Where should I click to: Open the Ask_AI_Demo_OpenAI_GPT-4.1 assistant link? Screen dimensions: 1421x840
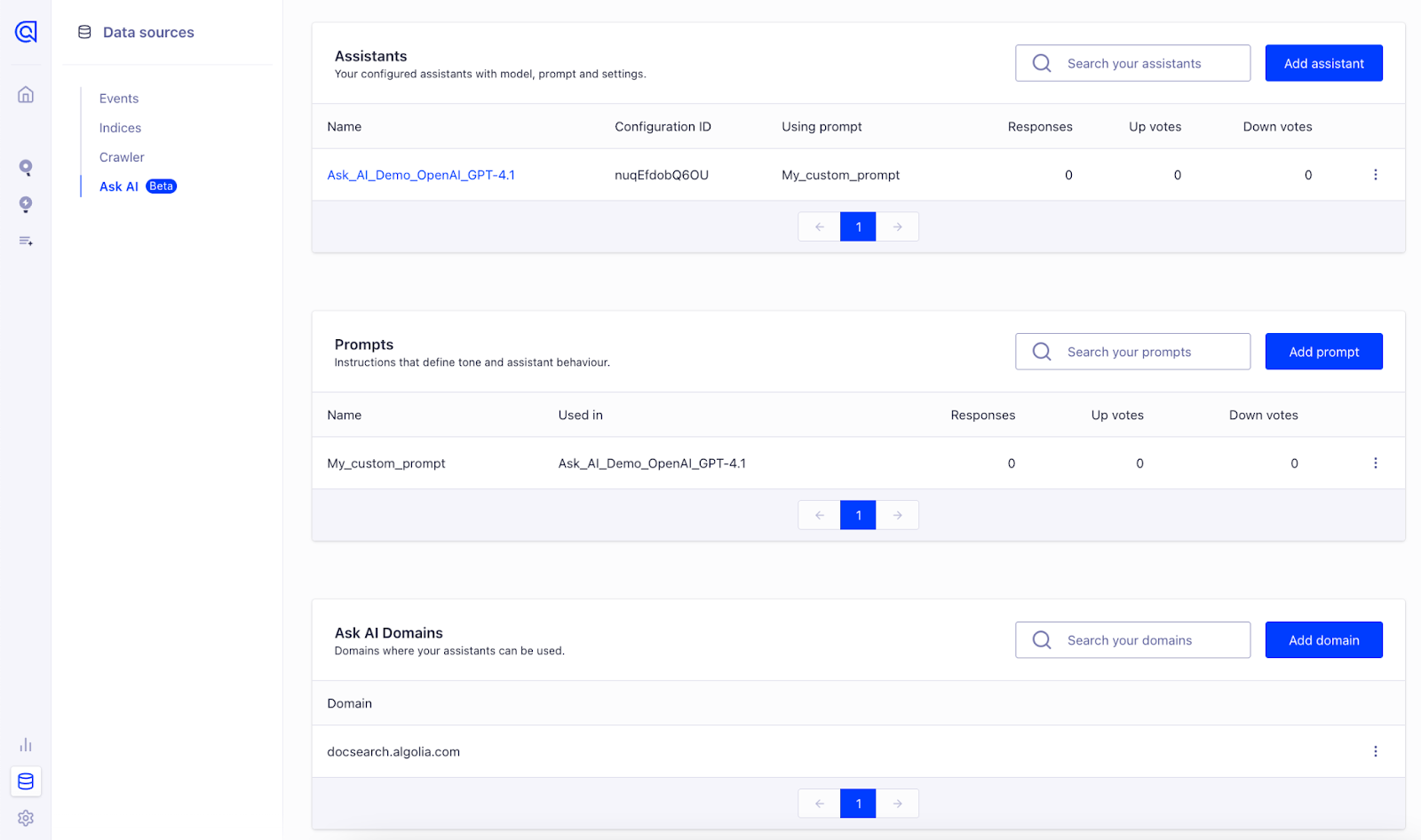[421, 175]
